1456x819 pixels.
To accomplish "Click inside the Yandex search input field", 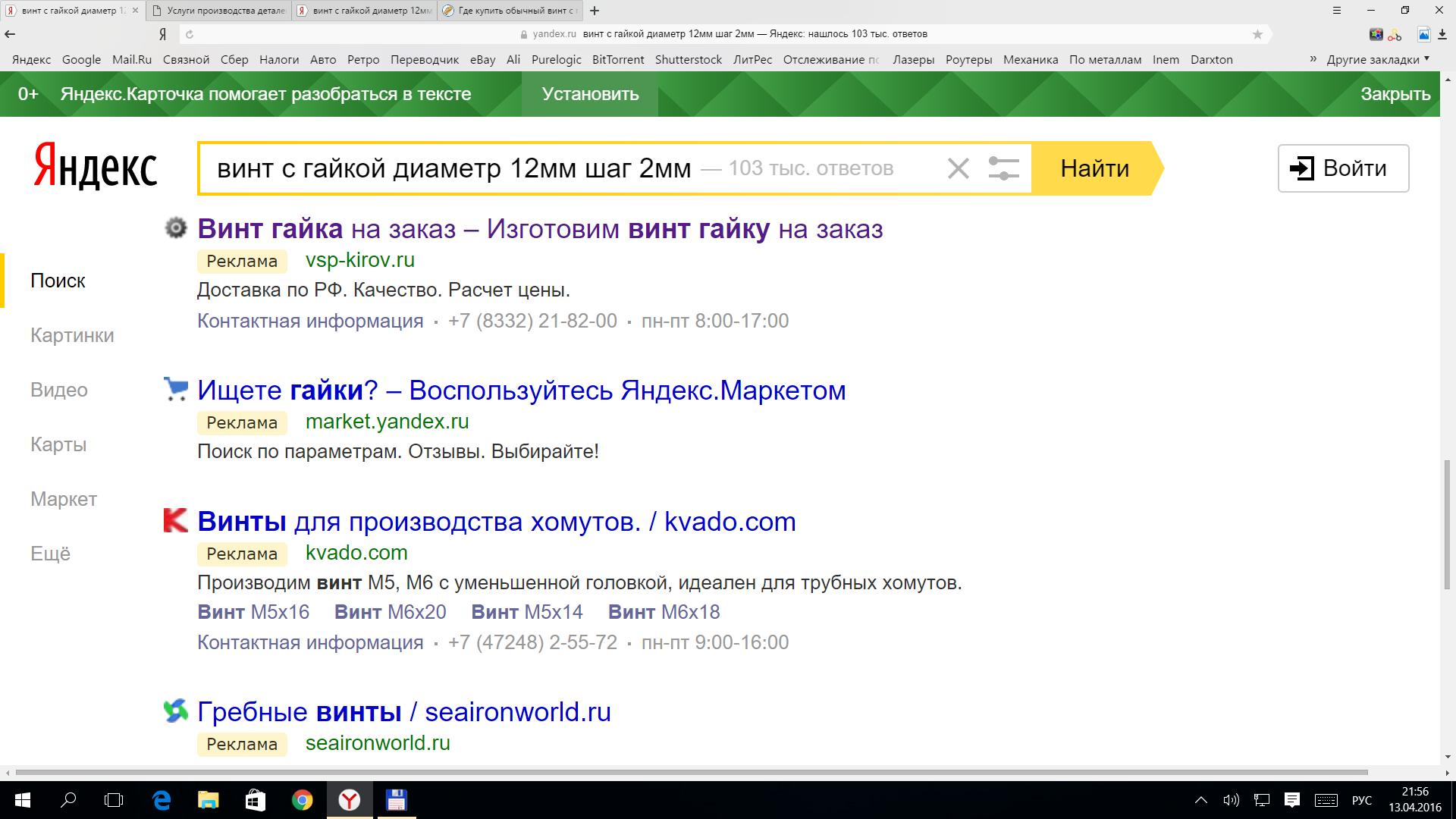I will 455,168.
